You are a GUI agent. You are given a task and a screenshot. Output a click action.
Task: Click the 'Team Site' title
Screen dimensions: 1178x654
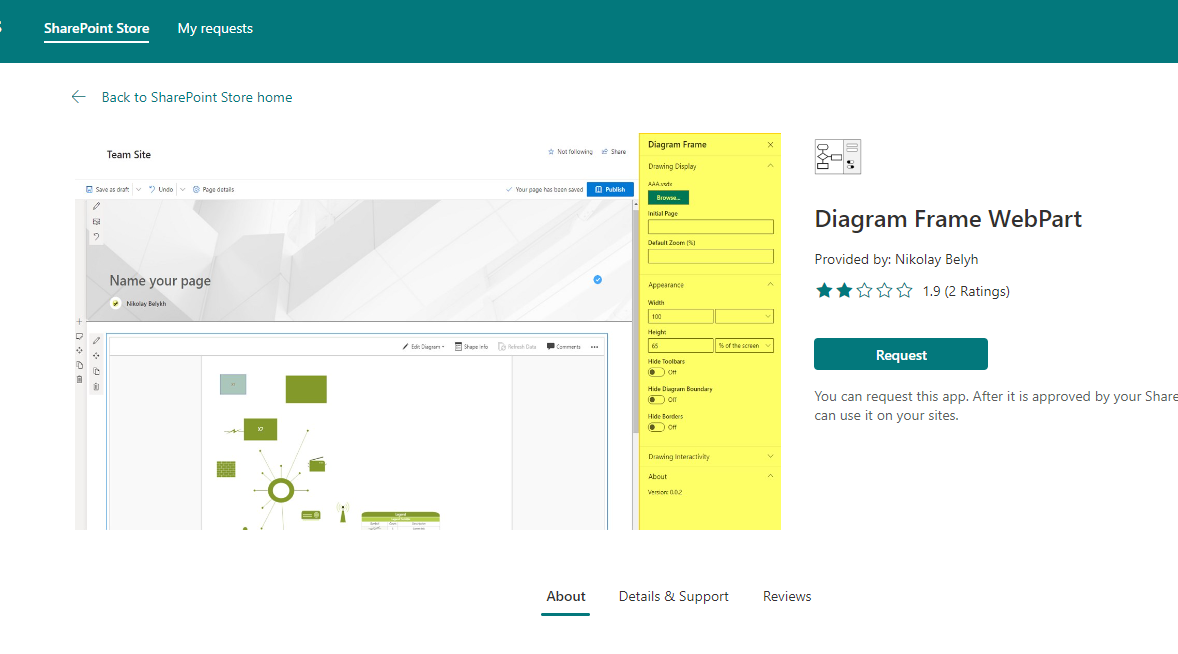point(128,155)
